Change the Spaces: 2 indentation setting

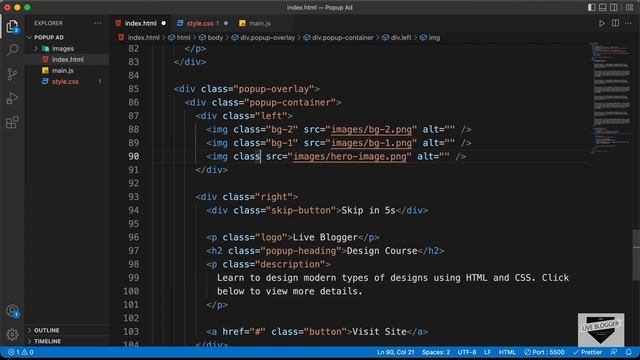point(436,352)
